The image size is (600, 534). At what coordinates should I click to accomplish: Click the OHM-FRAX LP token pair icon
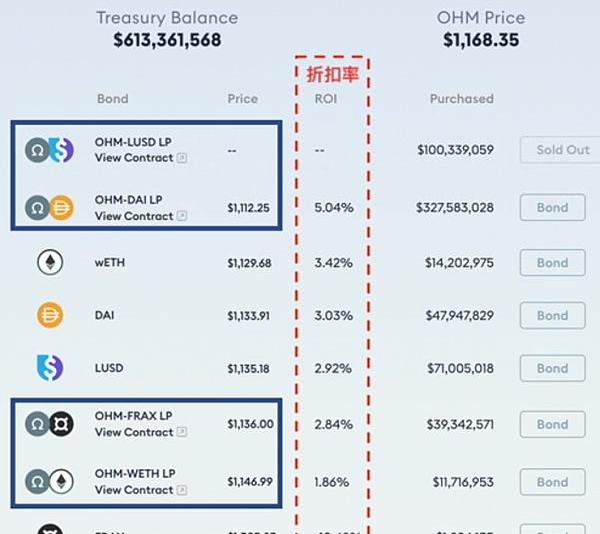coord(49,424)
